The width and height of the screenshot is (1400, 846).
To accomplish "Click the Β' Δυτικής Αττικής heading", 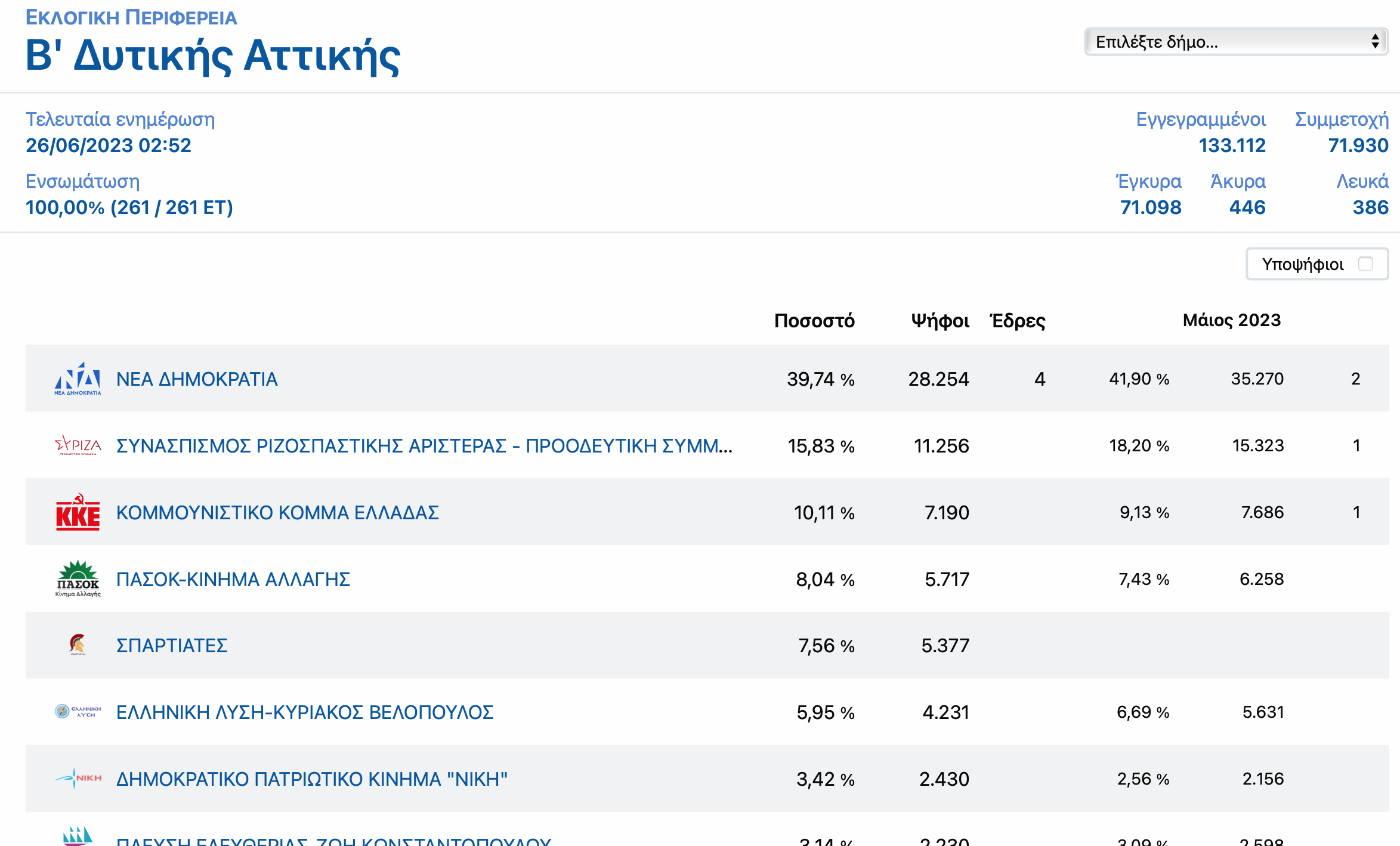I will (213, 55).
